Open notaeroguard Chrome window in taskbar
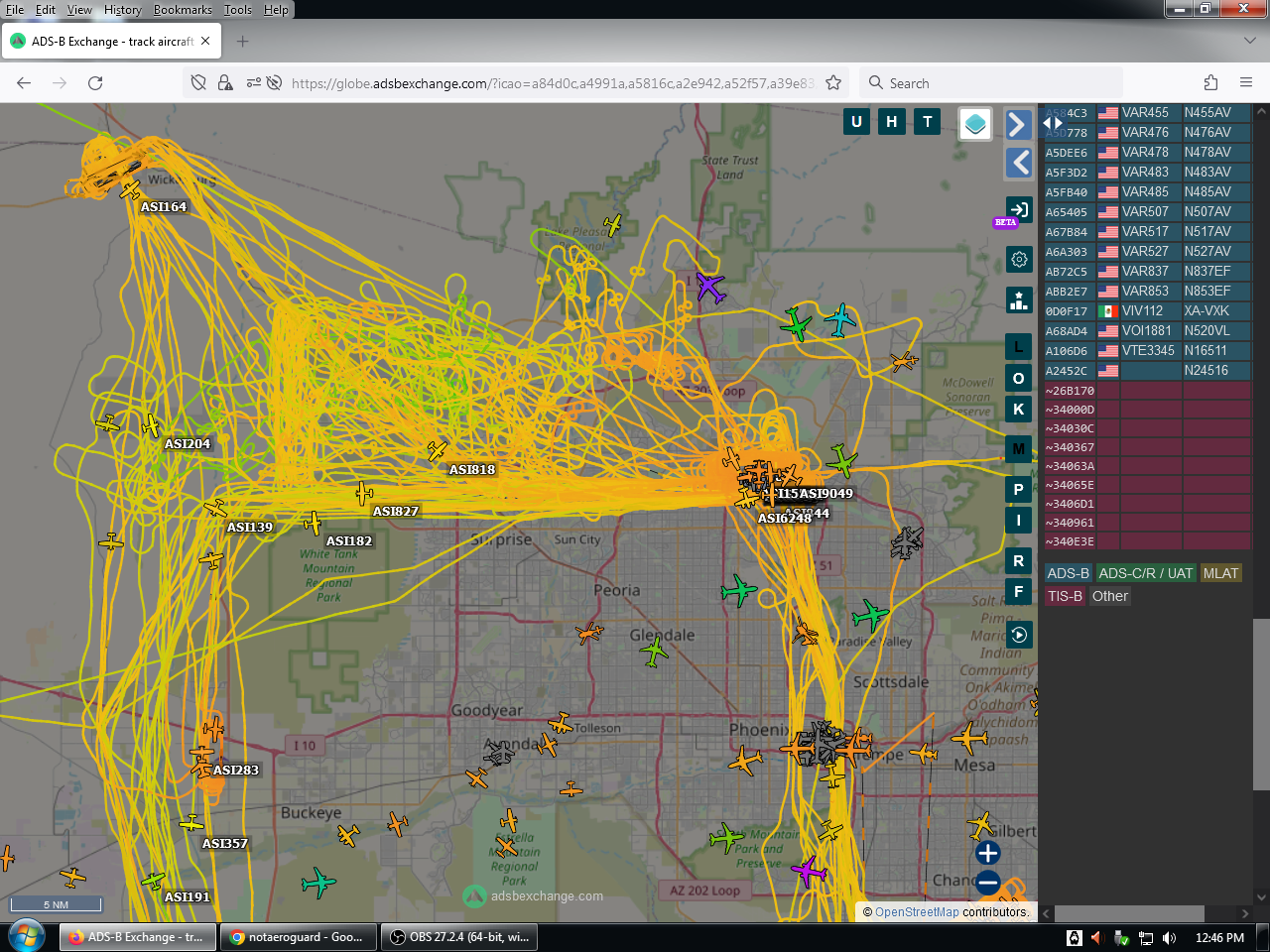This screenshot has height=952, width=1270. [298, 937]
